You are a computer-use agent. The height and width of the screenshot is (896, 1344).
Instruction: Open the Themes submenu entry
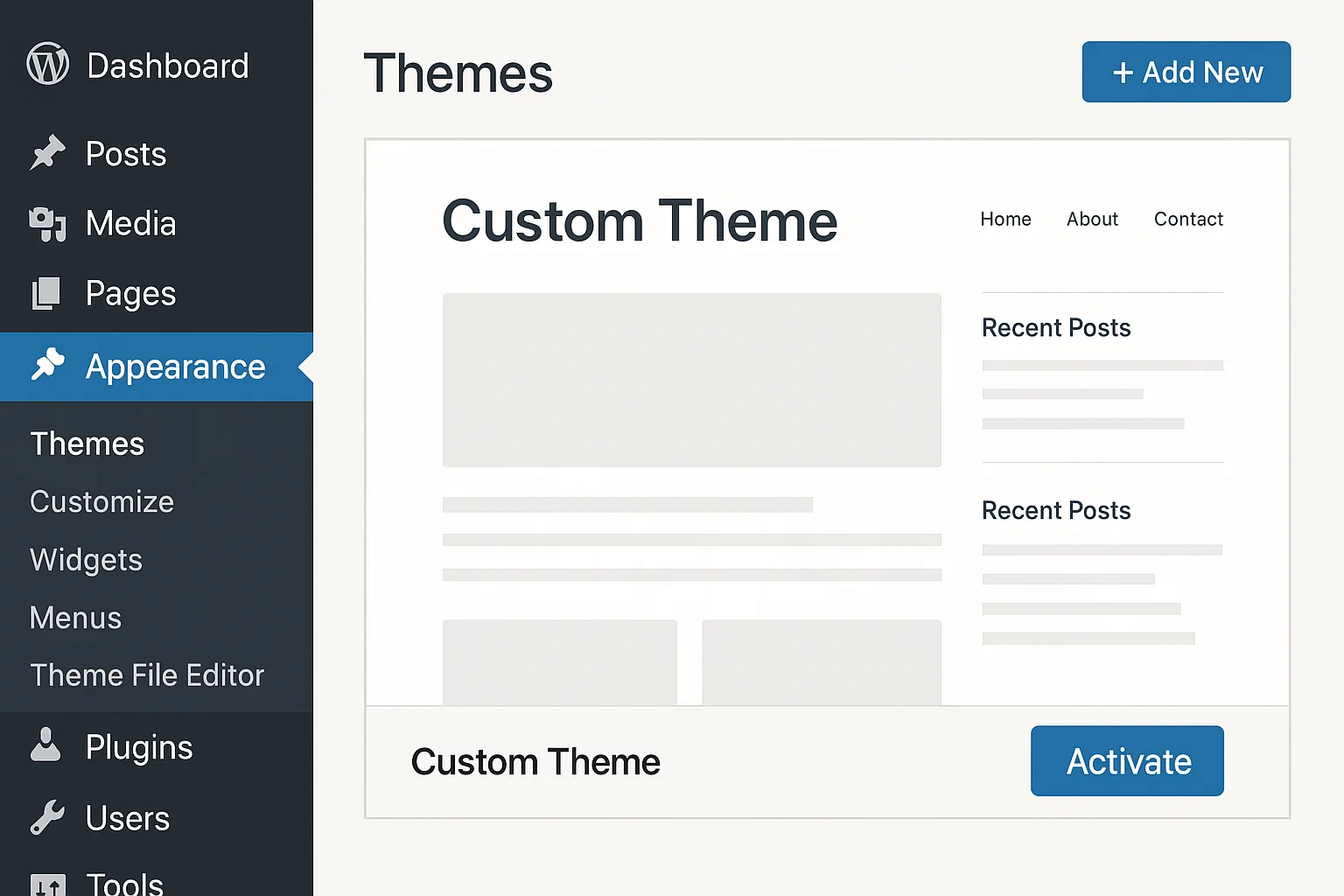(87, 444)
